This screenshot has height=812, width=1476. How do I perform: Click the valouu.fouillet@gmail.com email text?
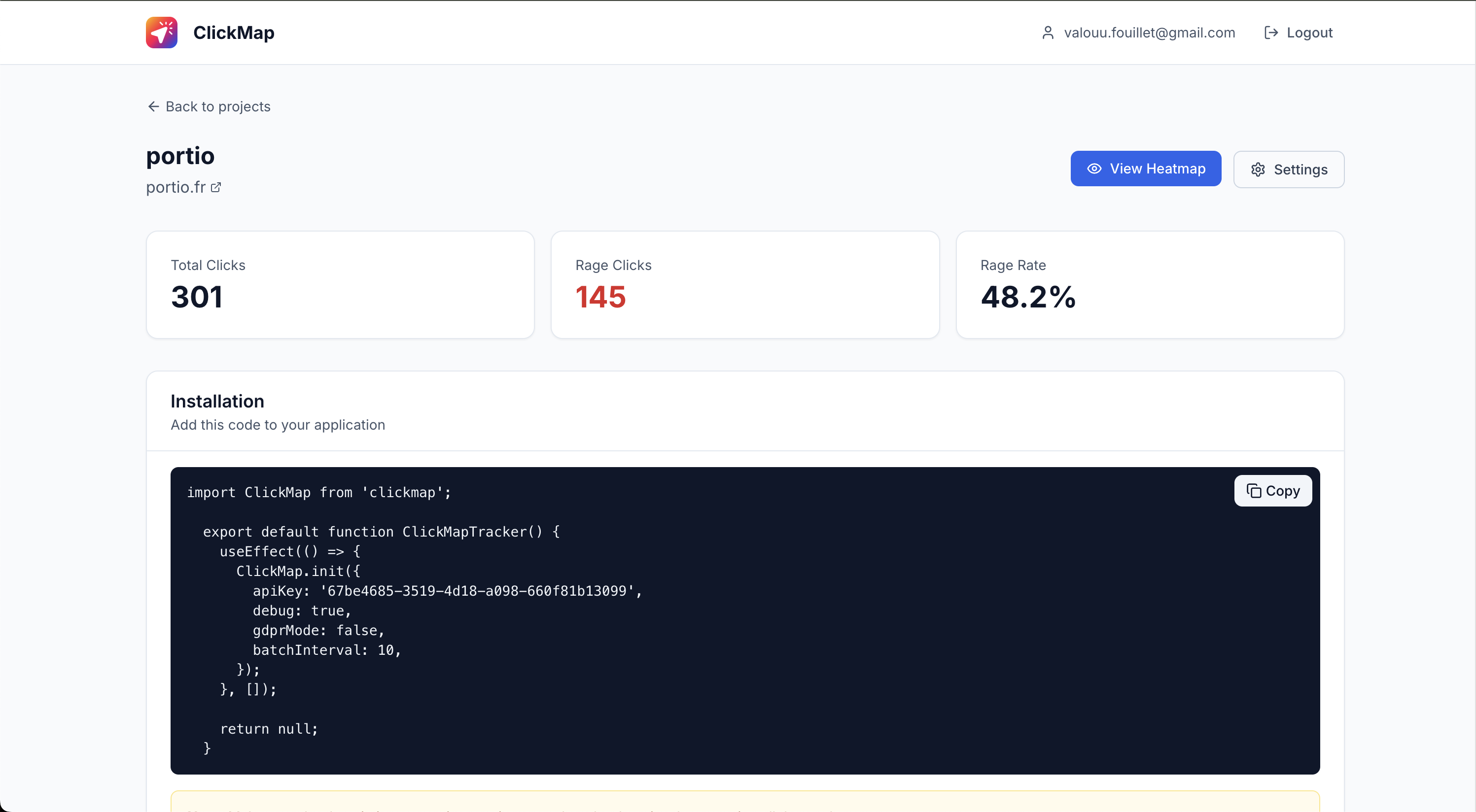click(1150, 32)
